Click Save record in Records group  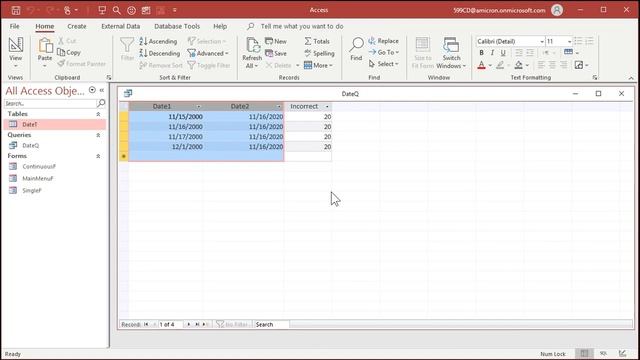pyautogui.click(x=276, y=53)
